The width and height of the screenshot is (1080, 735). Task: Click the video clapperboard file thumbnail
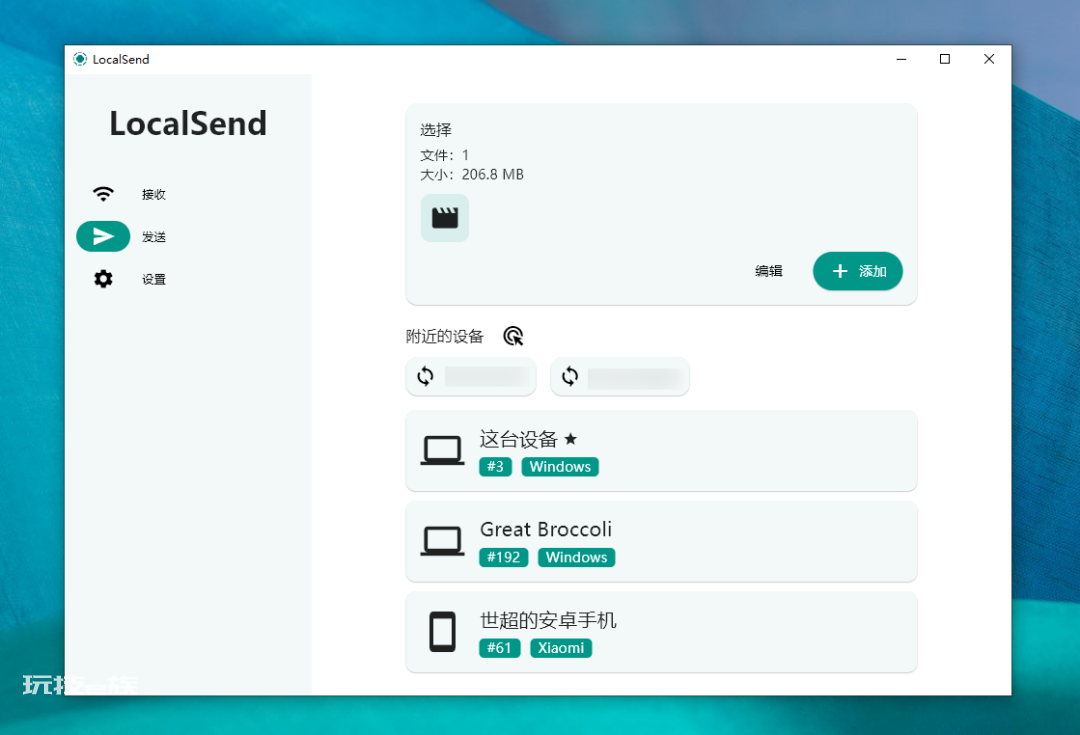point(445,218)
